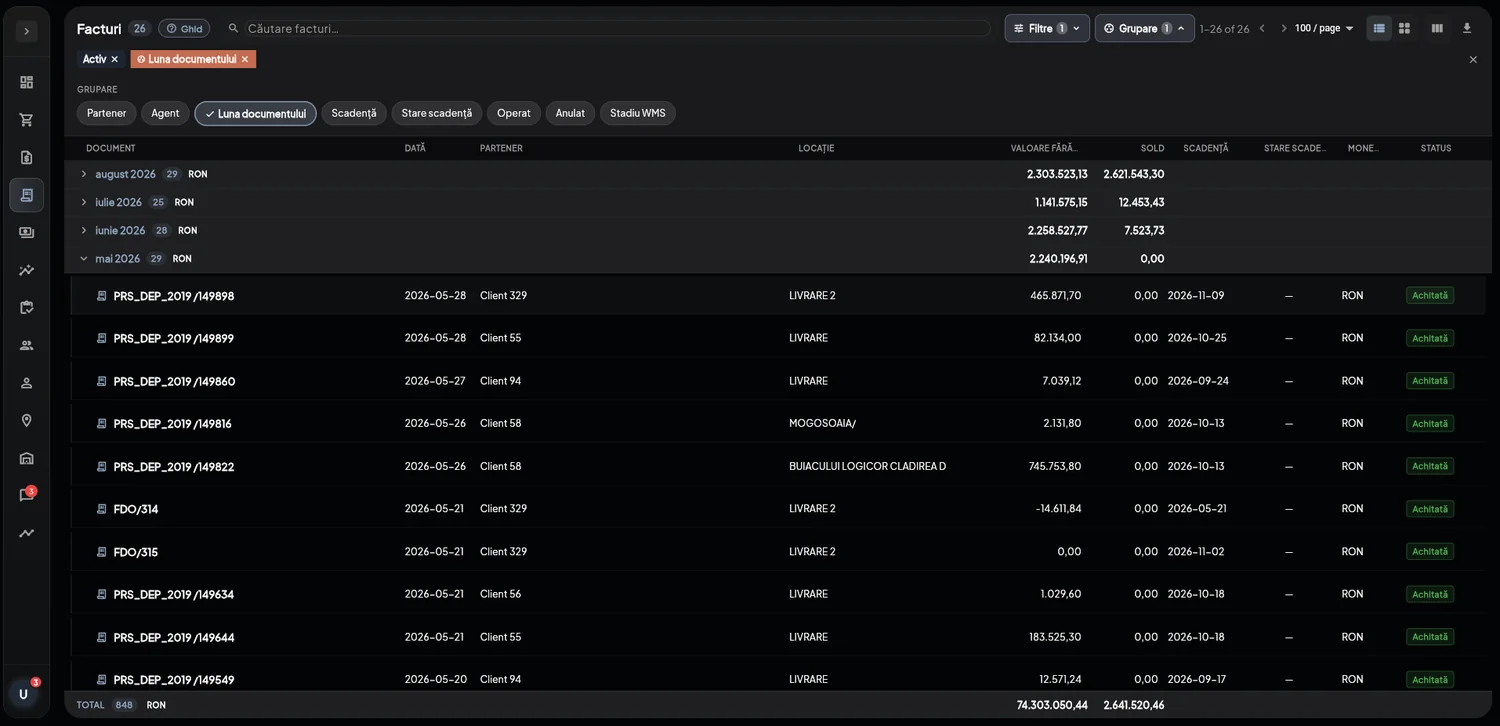The image size is (1500, 726).
Task: Click the download export icon
Action: point(1467,28)
